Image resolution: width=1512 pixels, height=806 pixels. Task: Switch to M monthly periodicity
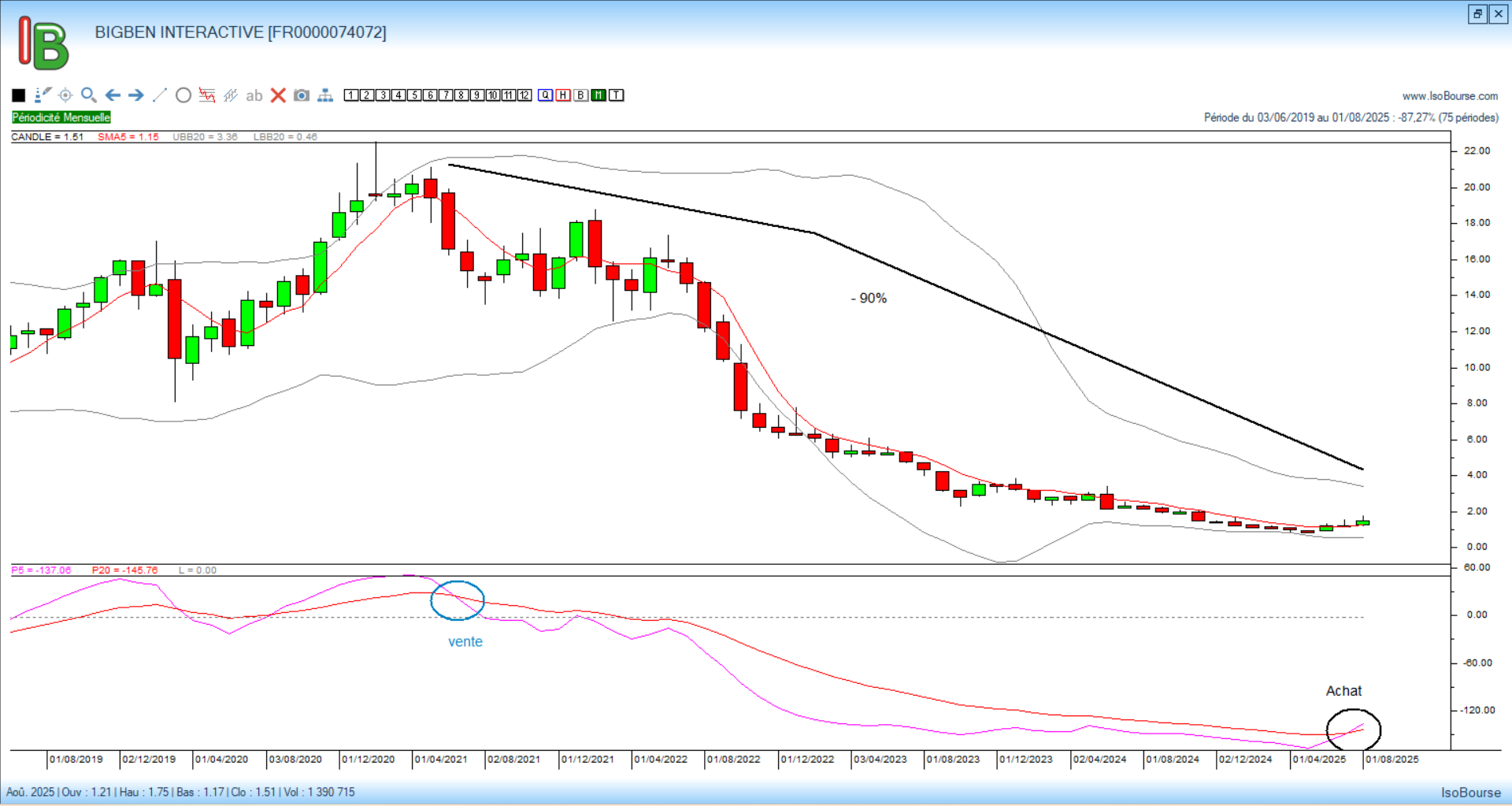click(x=598, y=95)
